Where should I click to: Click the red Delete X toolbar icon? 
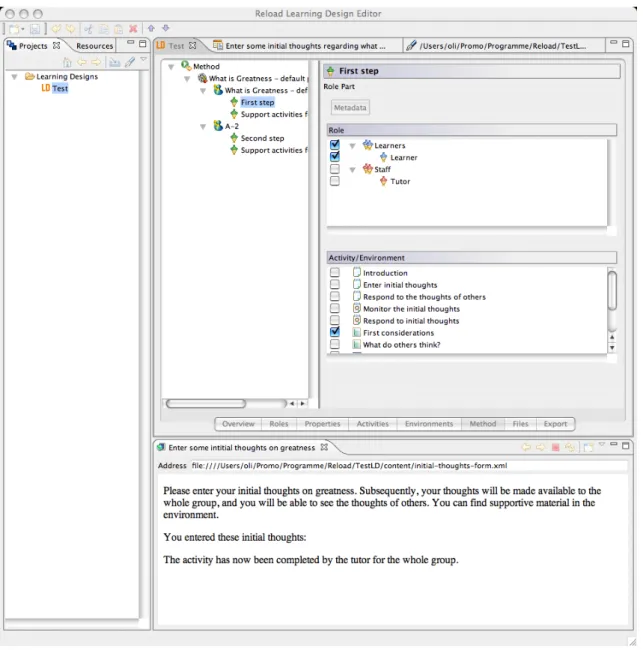(x=133, y=29)
